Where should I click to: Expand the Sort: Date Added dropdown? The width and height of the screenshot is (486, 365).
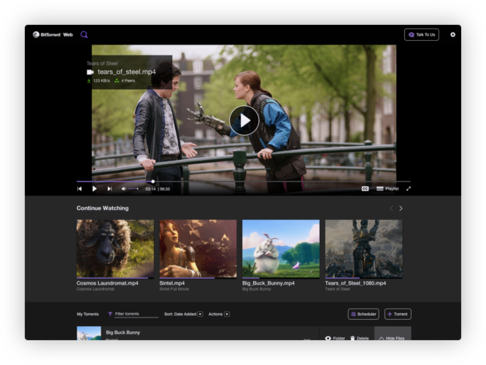183,314
